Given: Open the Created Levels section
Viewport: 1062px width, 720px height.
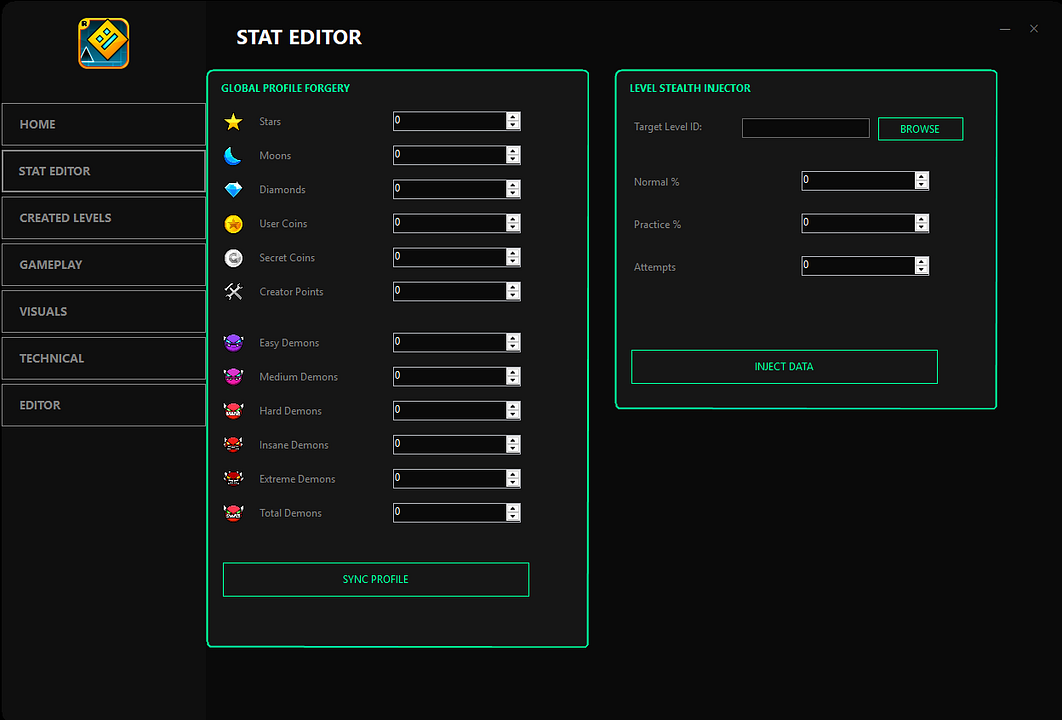Looking at the screenshot, I should pyautogui.click(x=103, y=218).
